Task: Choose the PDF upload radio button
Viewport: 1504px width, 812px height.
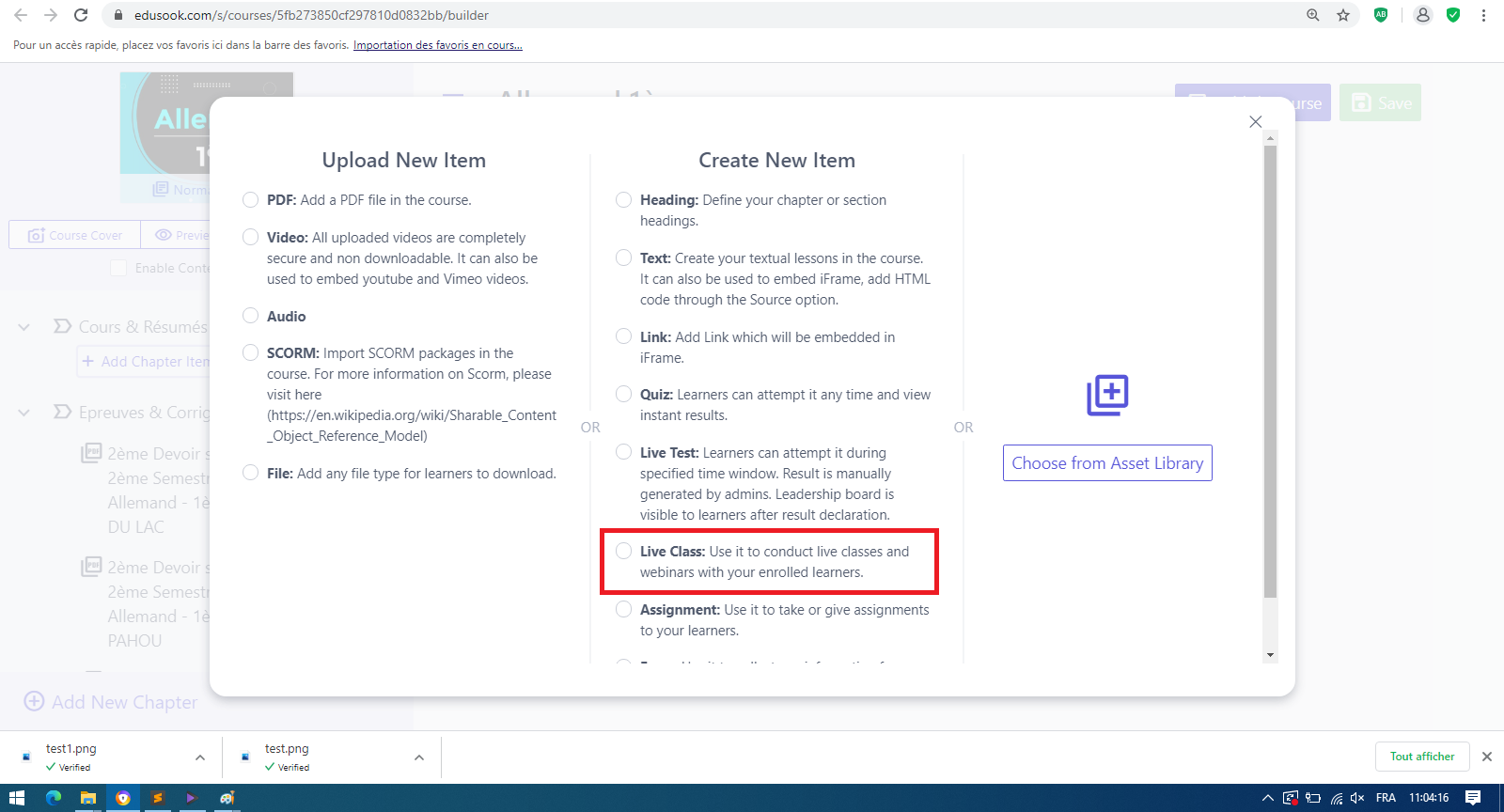Action: click(x=250, y=200)
